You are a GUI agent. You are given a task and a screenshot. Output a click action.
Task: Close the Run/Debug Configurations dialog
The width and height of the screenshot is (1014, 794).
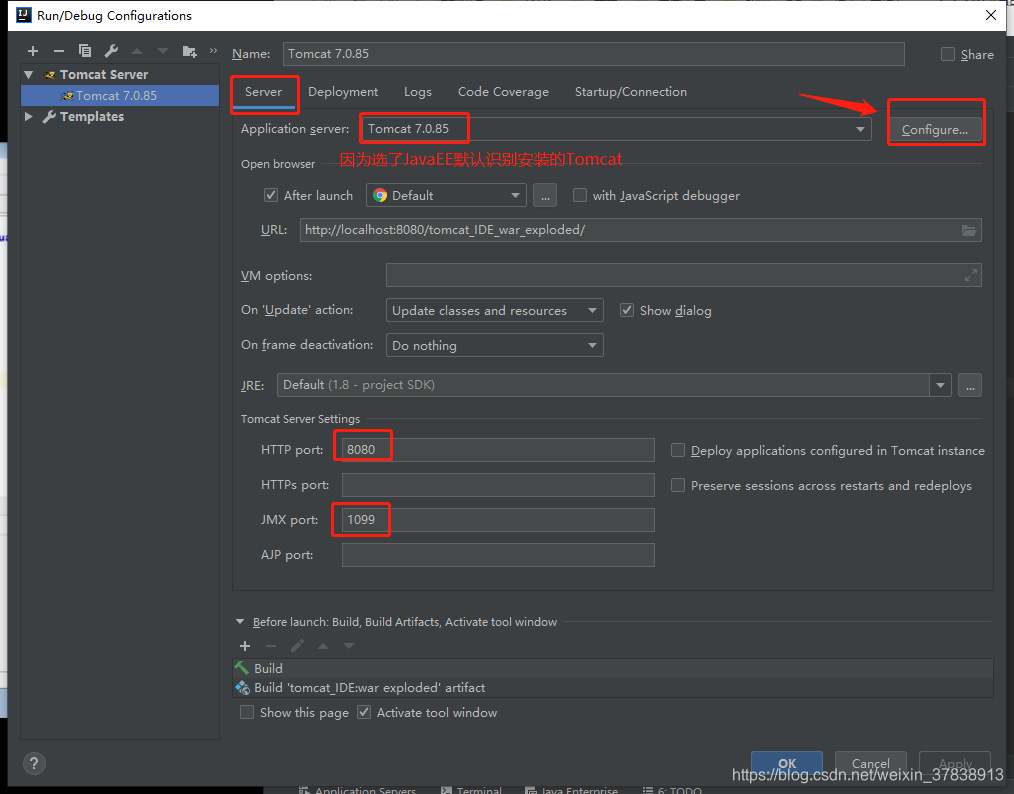[991, 16]
